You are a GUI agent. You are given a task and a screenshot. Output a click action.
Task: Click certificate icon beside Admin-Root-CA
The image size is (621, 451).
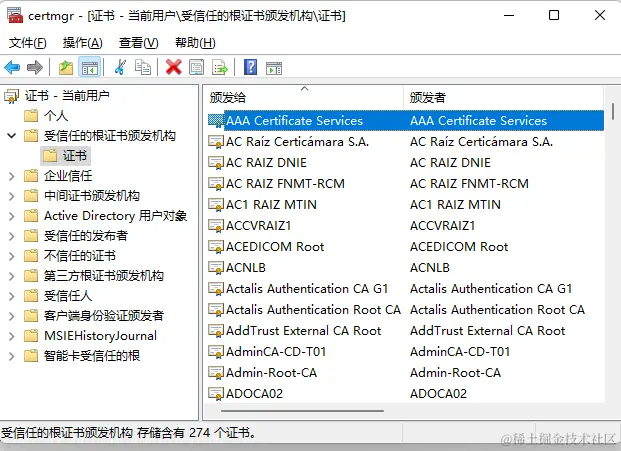pos(216,373)
